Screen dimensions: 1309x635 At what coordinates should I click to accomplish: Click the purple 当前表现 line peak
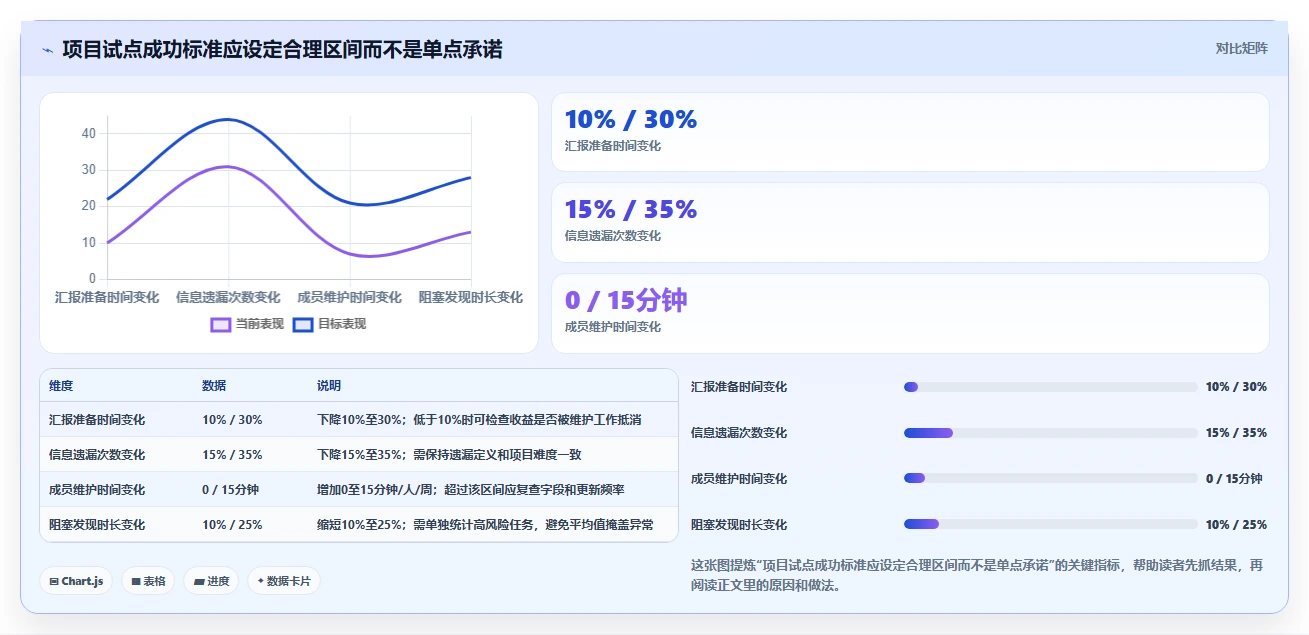pos(228,166)
